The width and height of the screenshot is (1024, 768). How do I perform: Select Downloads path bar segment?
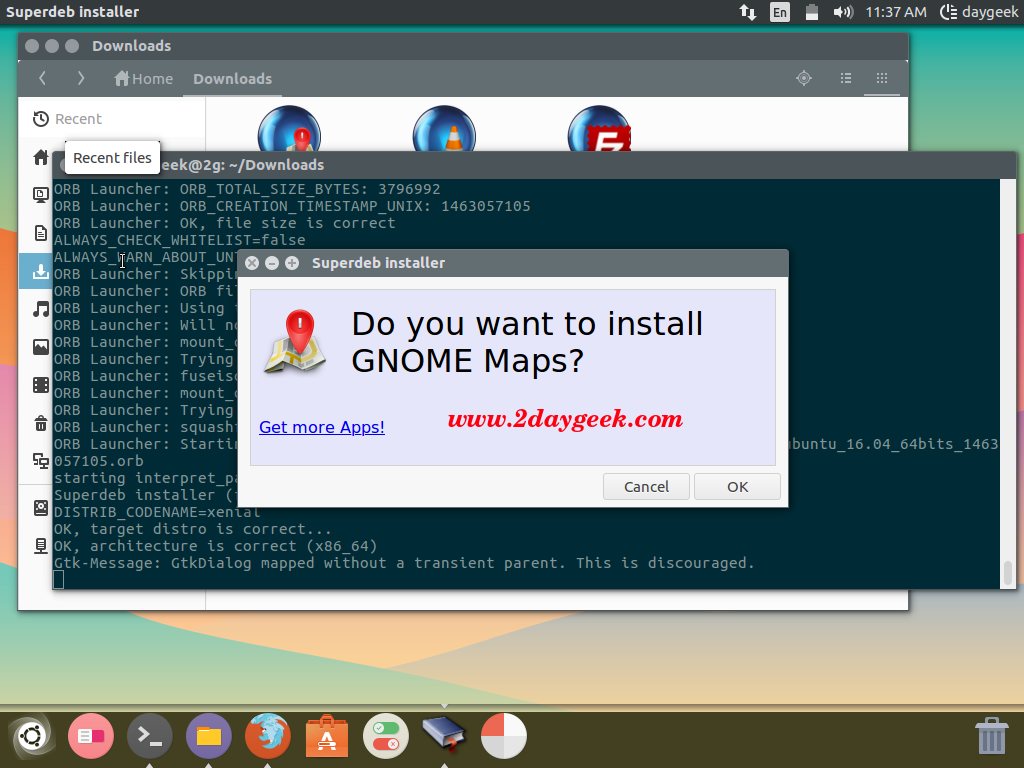pyautogui.click(x=232, y=79)
